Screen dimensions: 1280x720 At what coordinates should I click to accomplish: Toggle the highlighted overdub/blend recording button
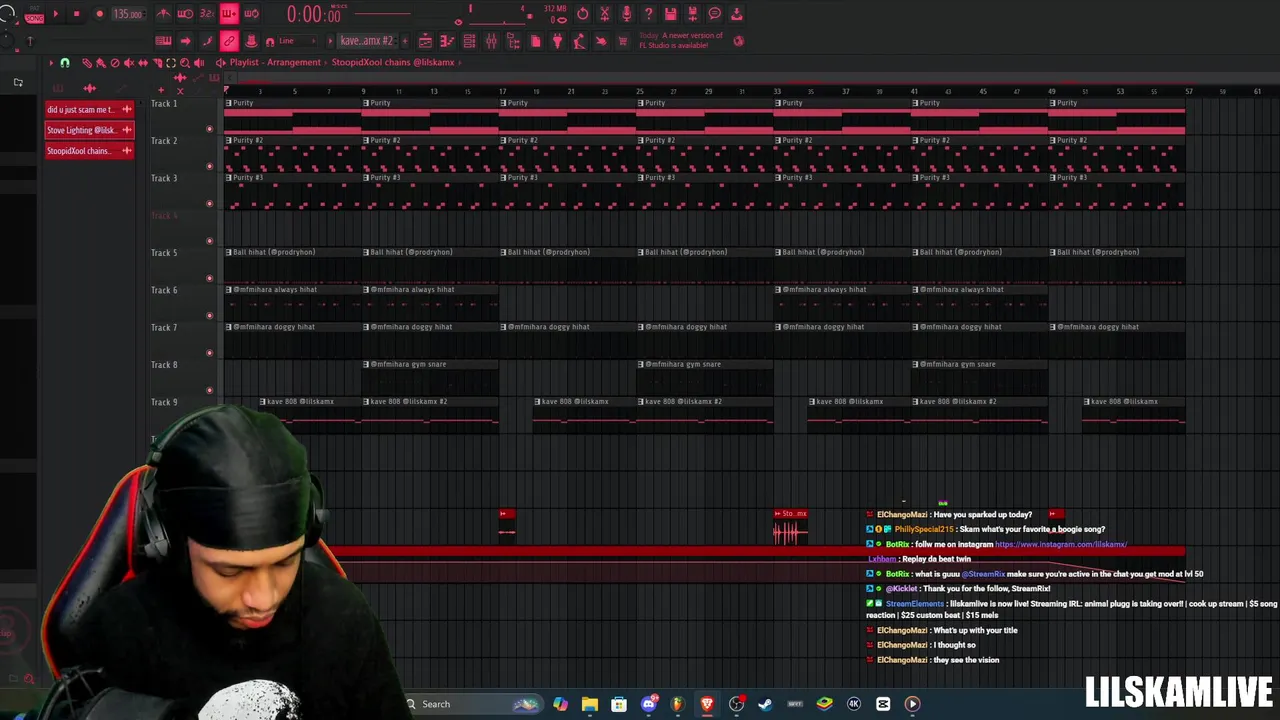click(x=229, y=14)
